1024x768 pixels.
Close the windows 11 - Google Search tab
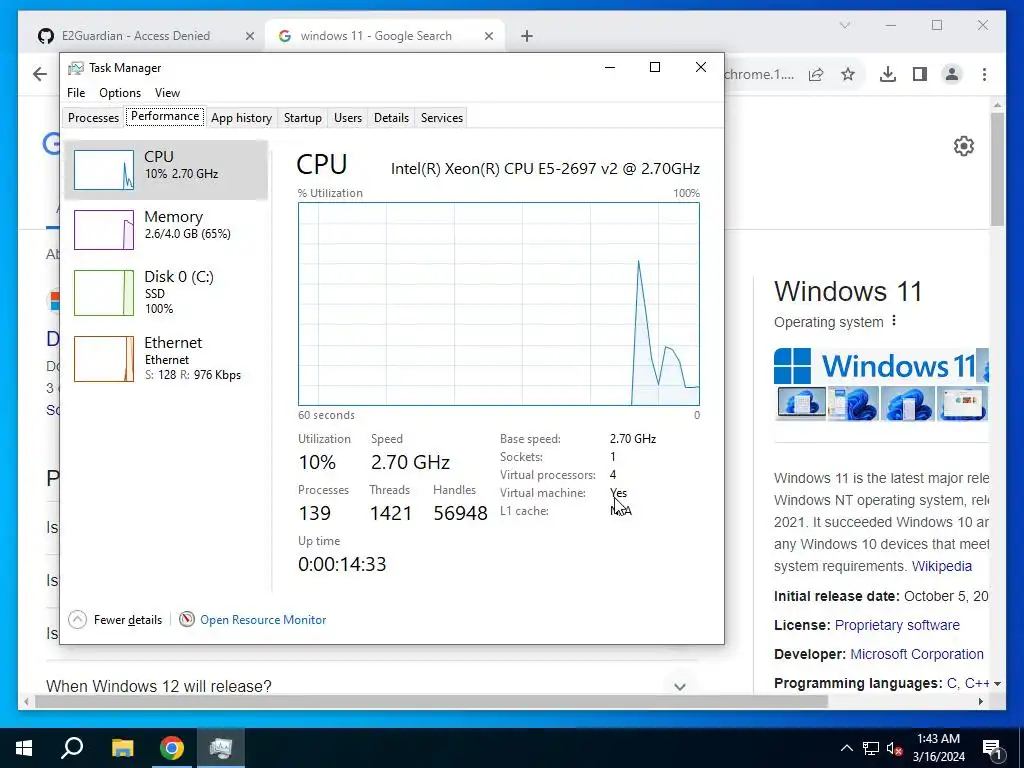point(488,37)
